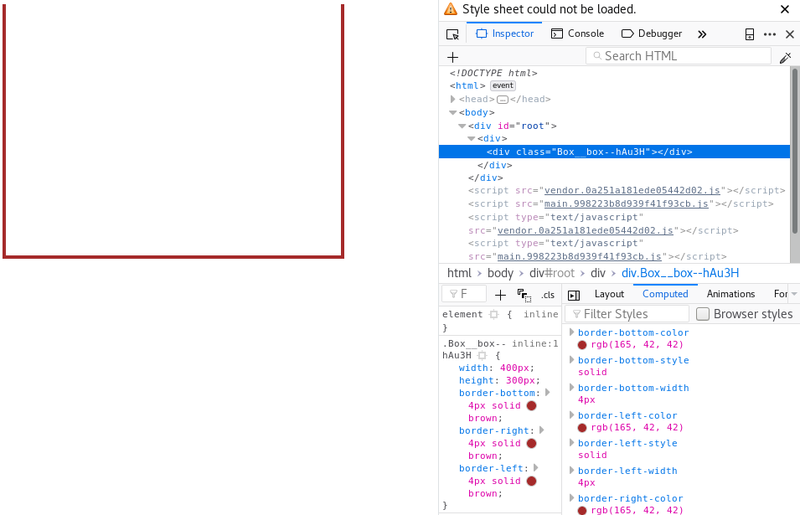Open responsive design mode
The width and height of the screenshot is (800, 515).
(x=749, y=34)
